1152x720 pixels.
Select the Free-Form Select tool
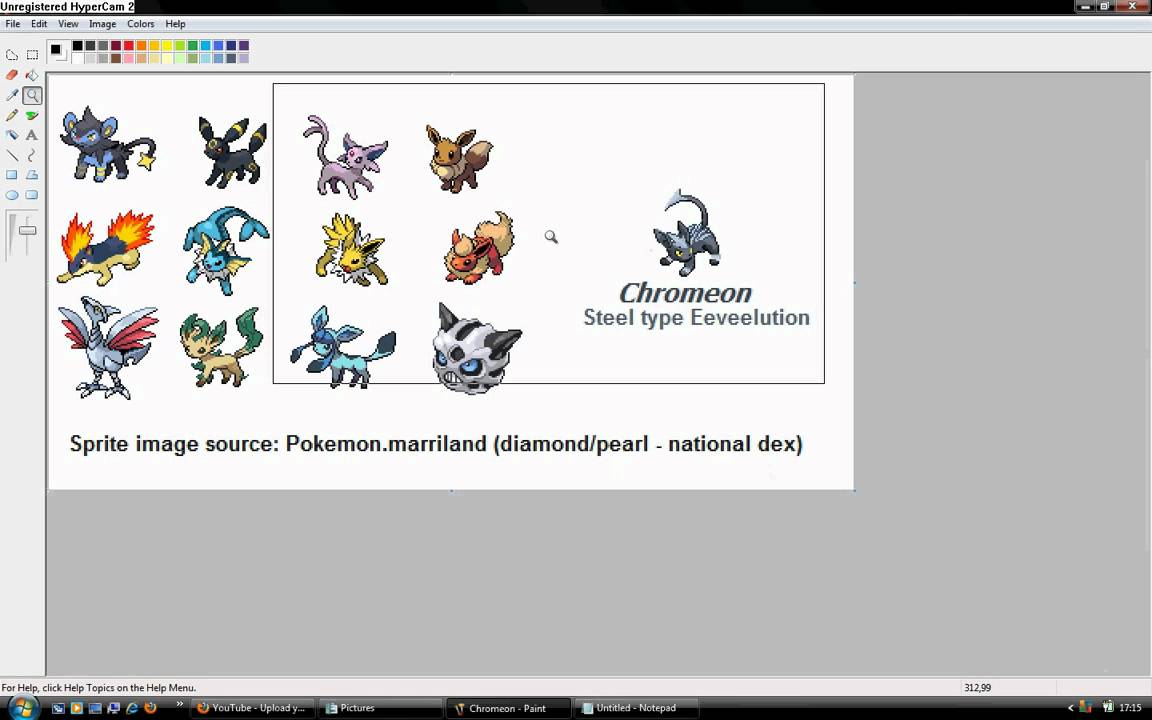[12, 54]
